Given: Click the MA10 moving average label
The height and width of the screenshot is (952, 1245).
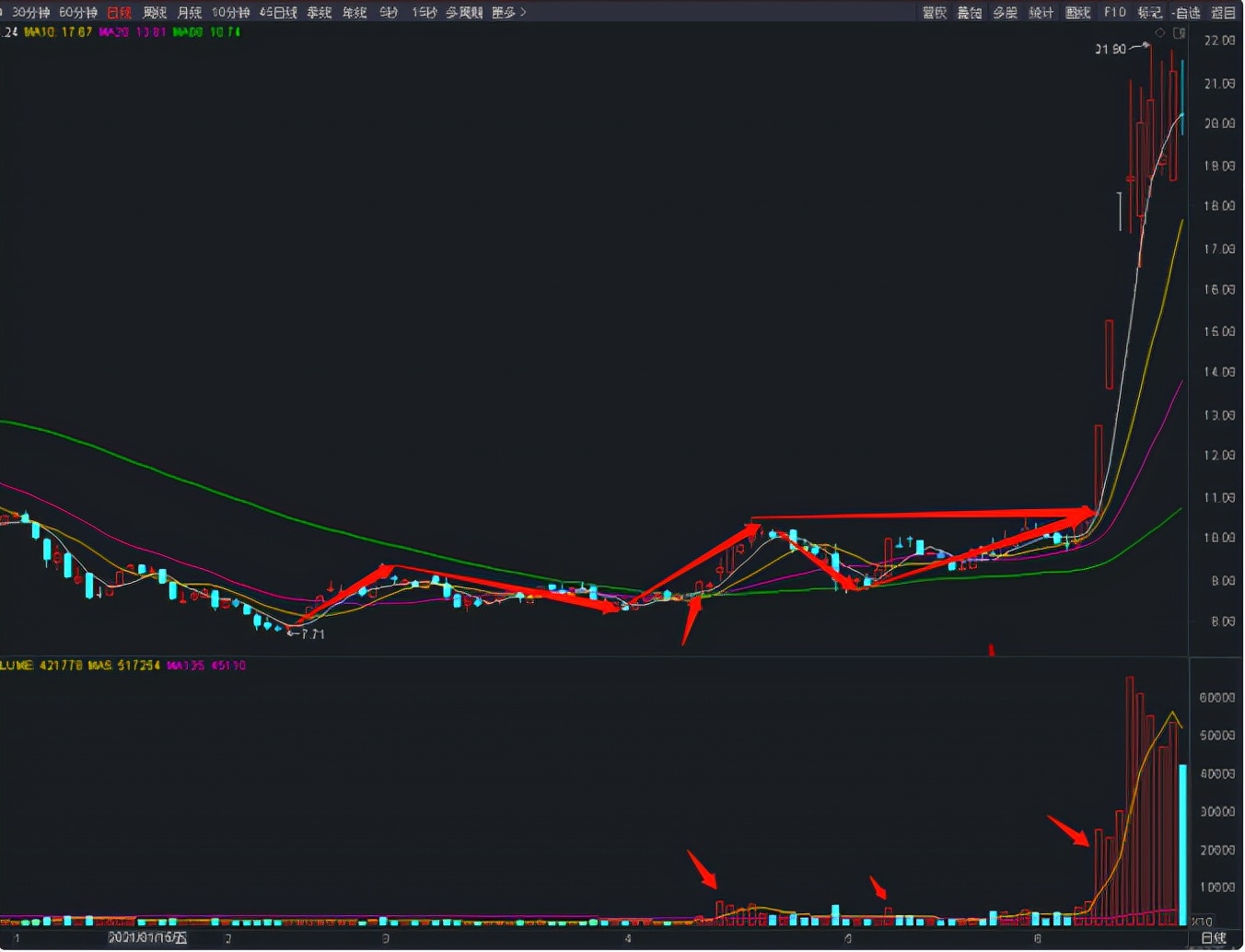Looking at the screenshot, I should point(58,32).
